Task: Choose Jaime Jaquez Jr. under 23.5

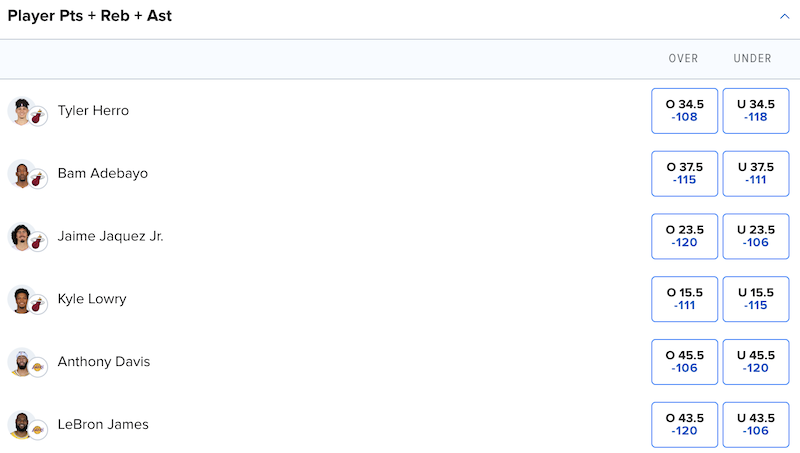Action: (x=756, y=236)
